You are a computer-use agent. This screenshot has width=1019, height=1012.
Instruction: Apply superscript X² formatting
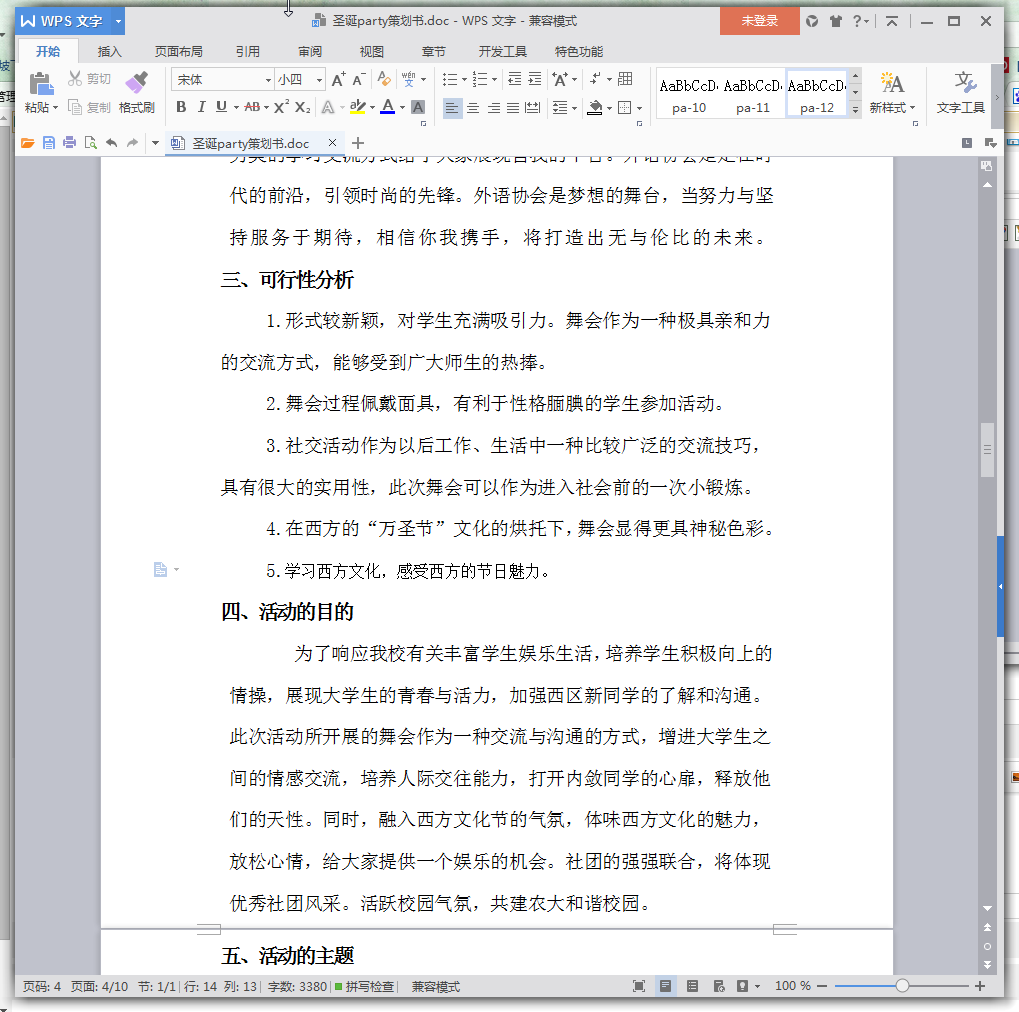click(281, 107)
